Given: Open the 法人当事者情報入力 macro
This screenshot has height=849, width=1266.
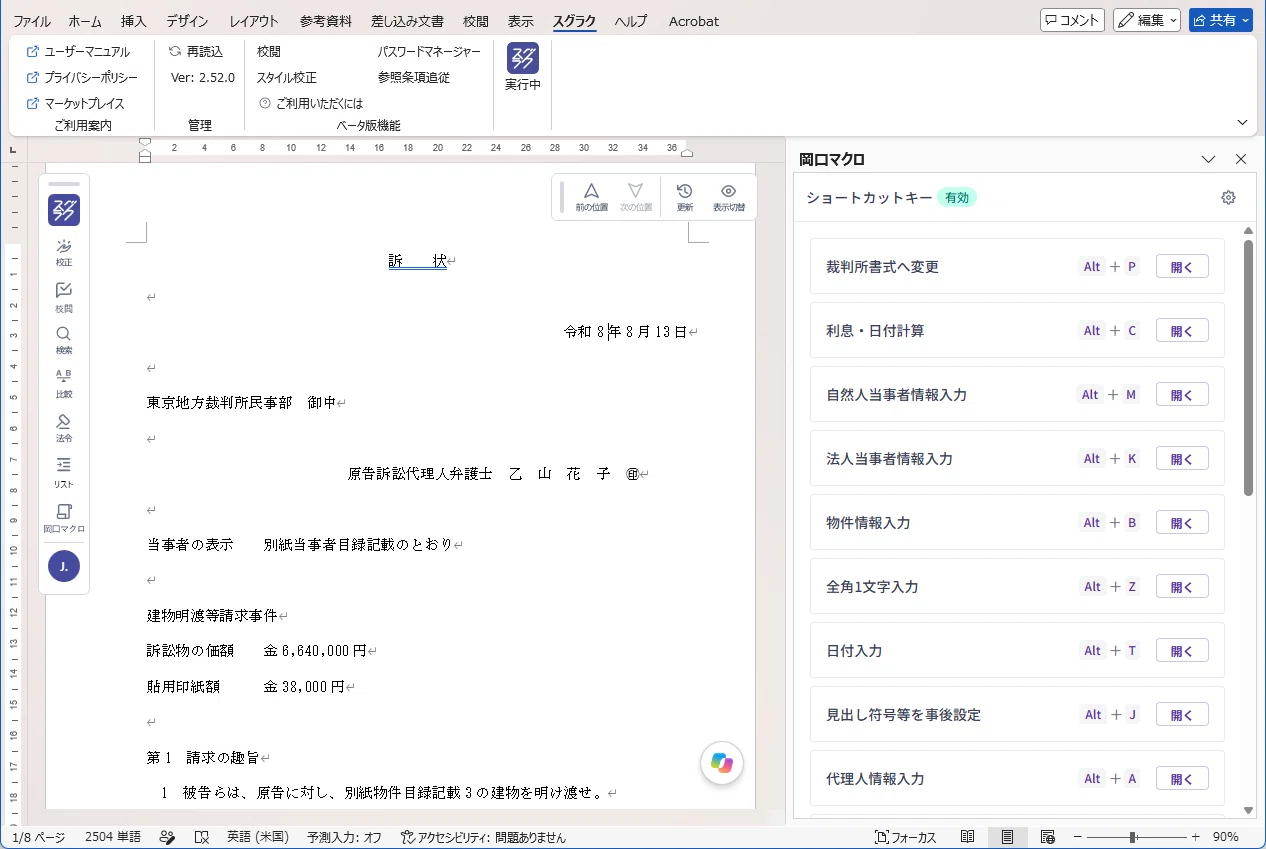Looking at the screenshot, I should (1182, 459).
